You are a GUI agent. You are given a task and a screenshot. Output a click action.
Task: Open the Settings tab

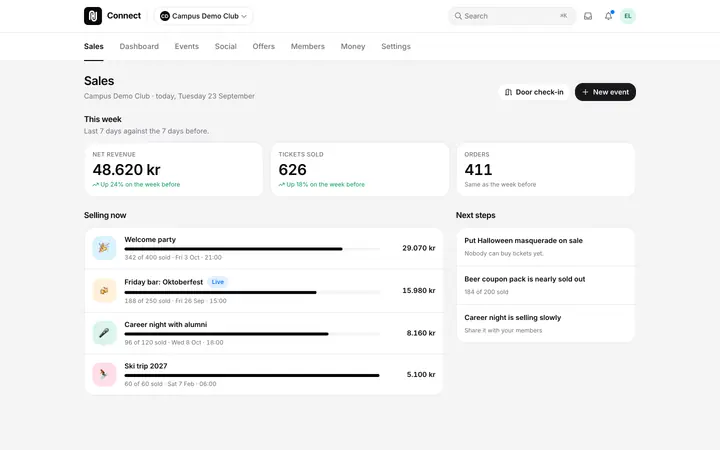[396, 46]
